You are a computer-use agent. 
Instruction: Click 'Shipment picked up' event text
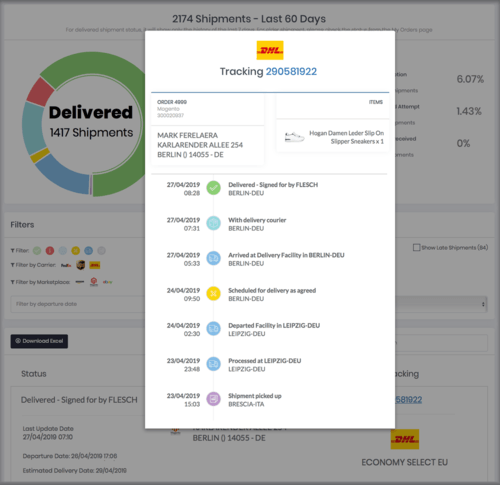pos(255,396)
